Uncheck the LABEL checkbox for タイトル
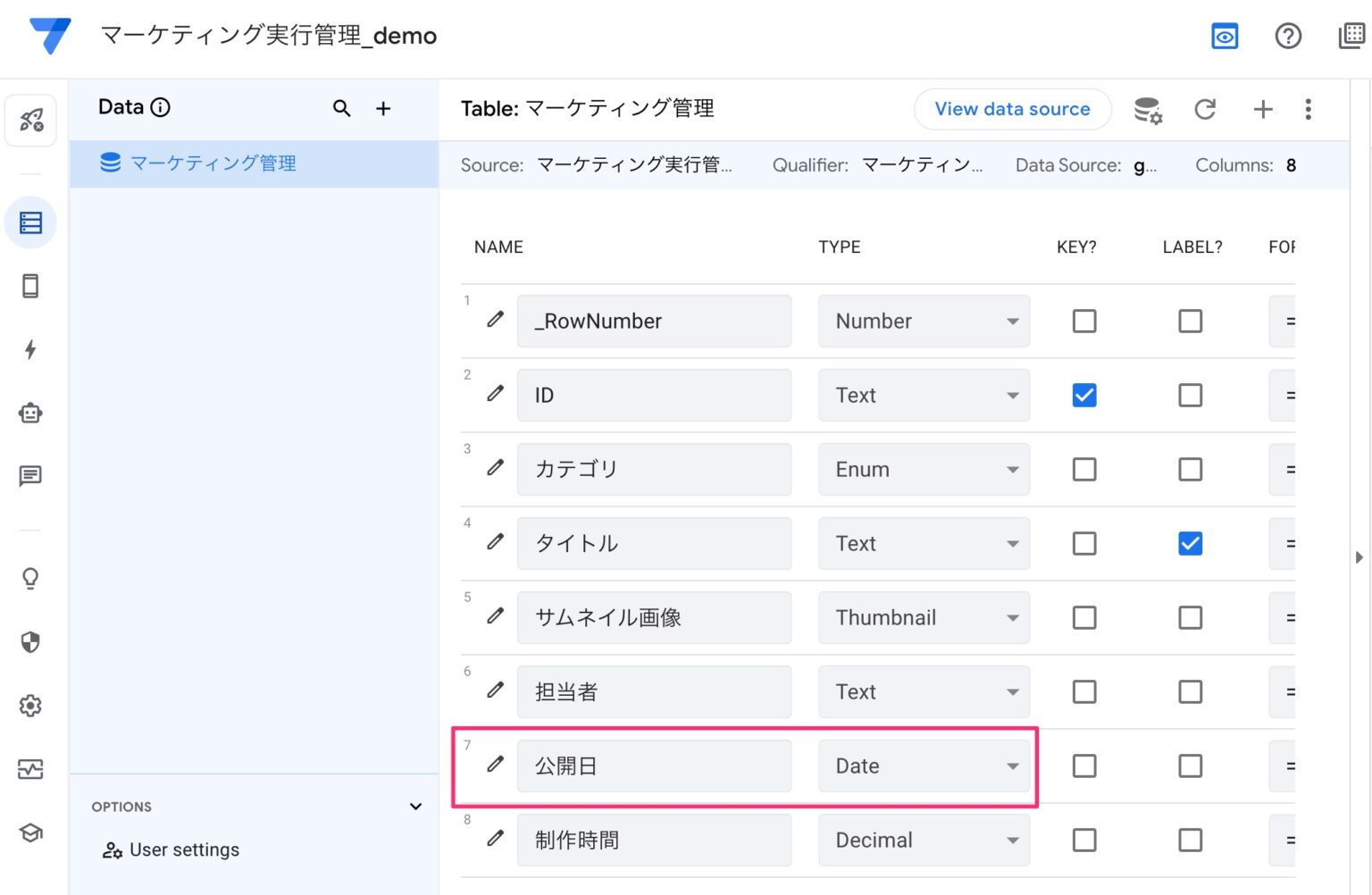This screenshot has width=1372, height=895. pyautogui.click(x=1190, y=542)
